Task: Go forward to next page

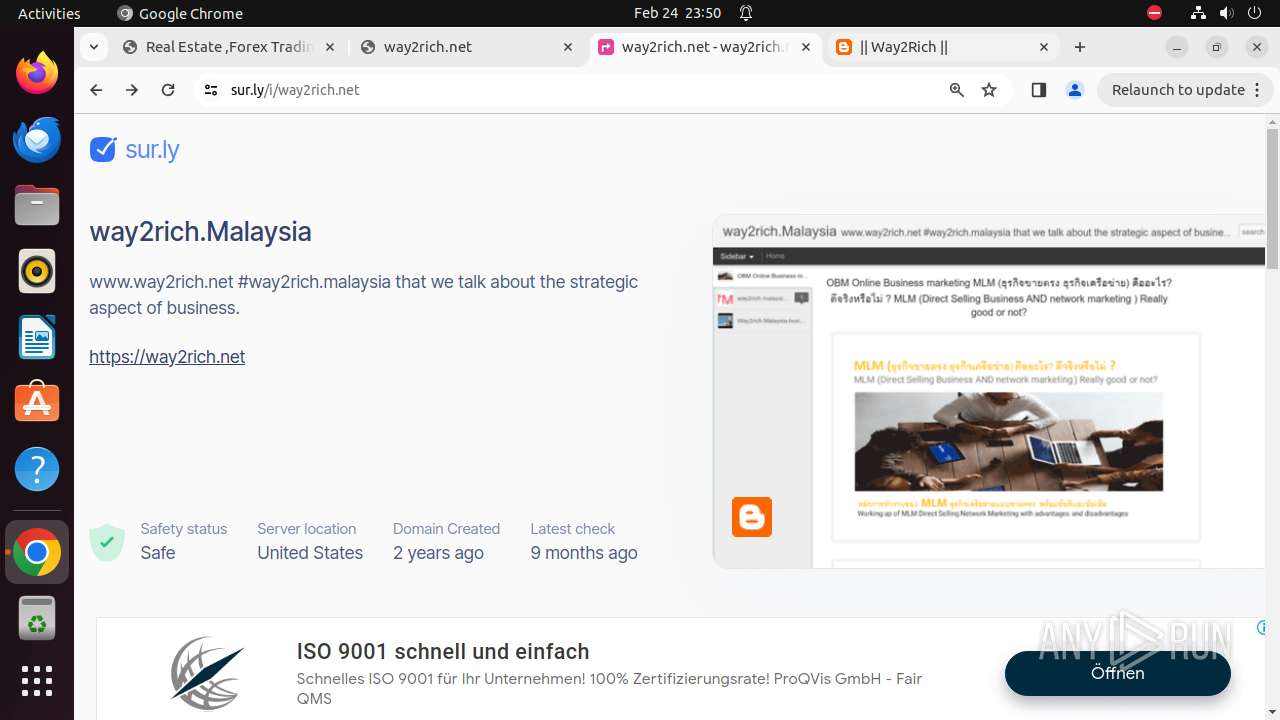Action: (132, 90)
